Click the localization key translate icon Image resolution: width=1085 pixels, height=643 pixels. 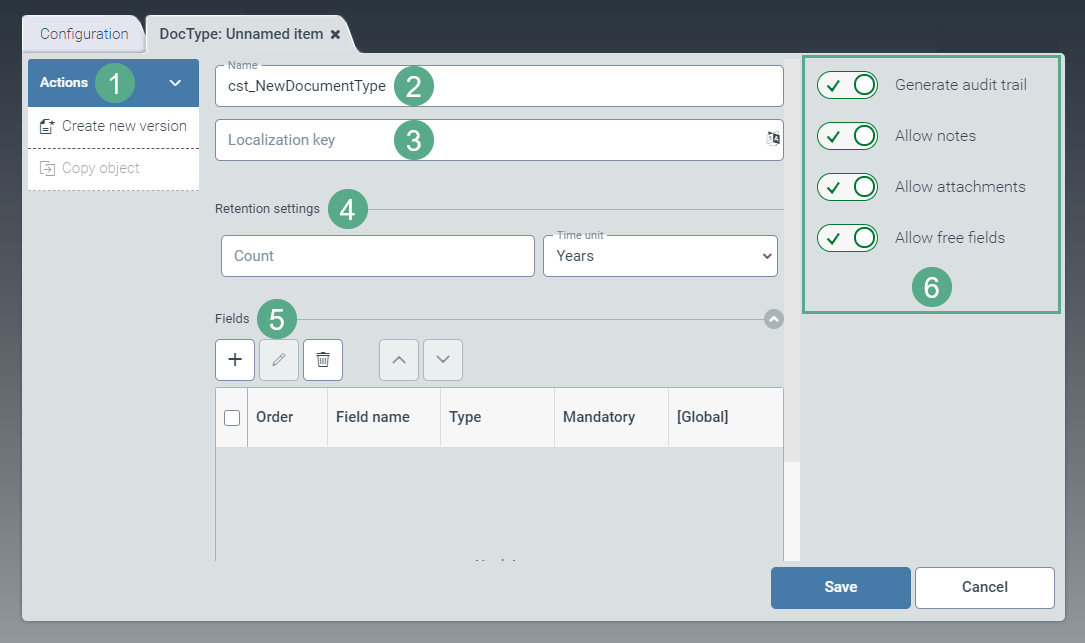tap(772, 140)
